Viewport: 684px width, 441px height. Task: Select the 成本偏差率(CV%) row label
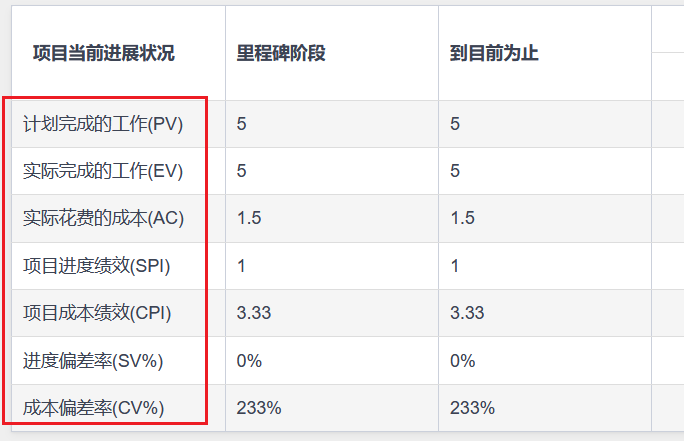click(x=94, y=408)
